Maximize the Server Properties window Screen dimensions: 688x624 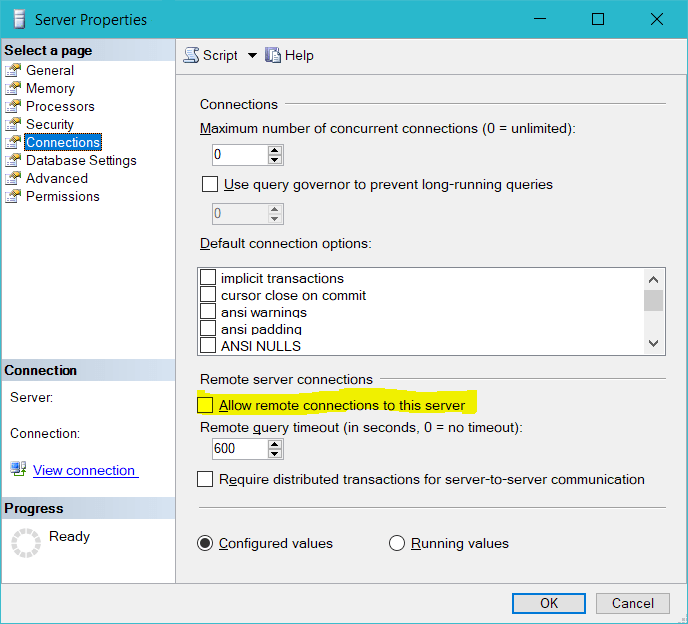pos(598,19)
